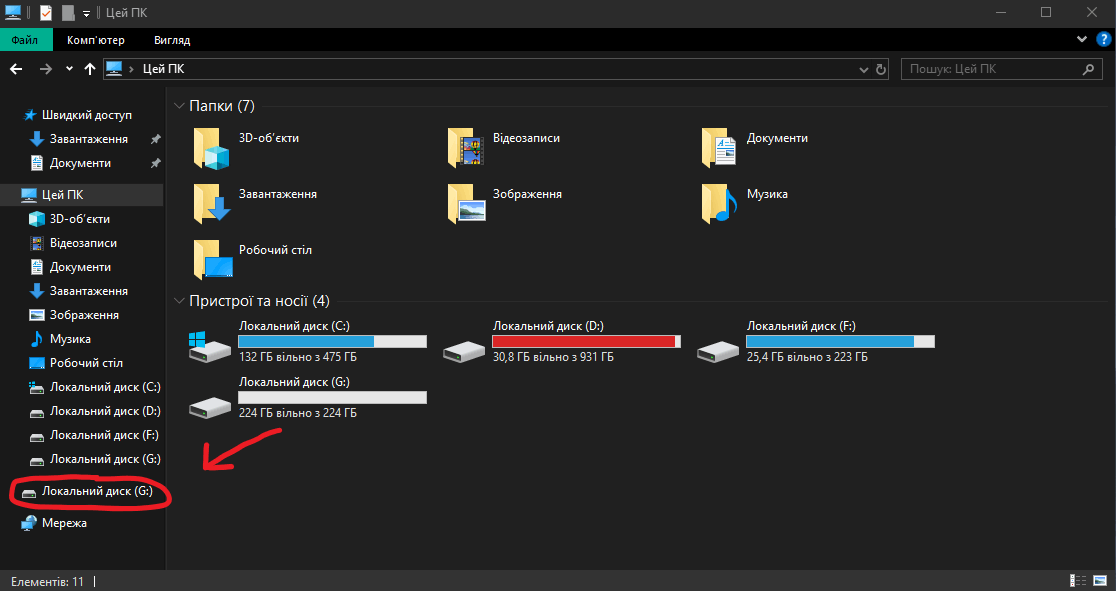This screenshot has width=1116, height=591.
Task: Select Локальний диск (F:) in the sidebar
Action: click(104, 435)
